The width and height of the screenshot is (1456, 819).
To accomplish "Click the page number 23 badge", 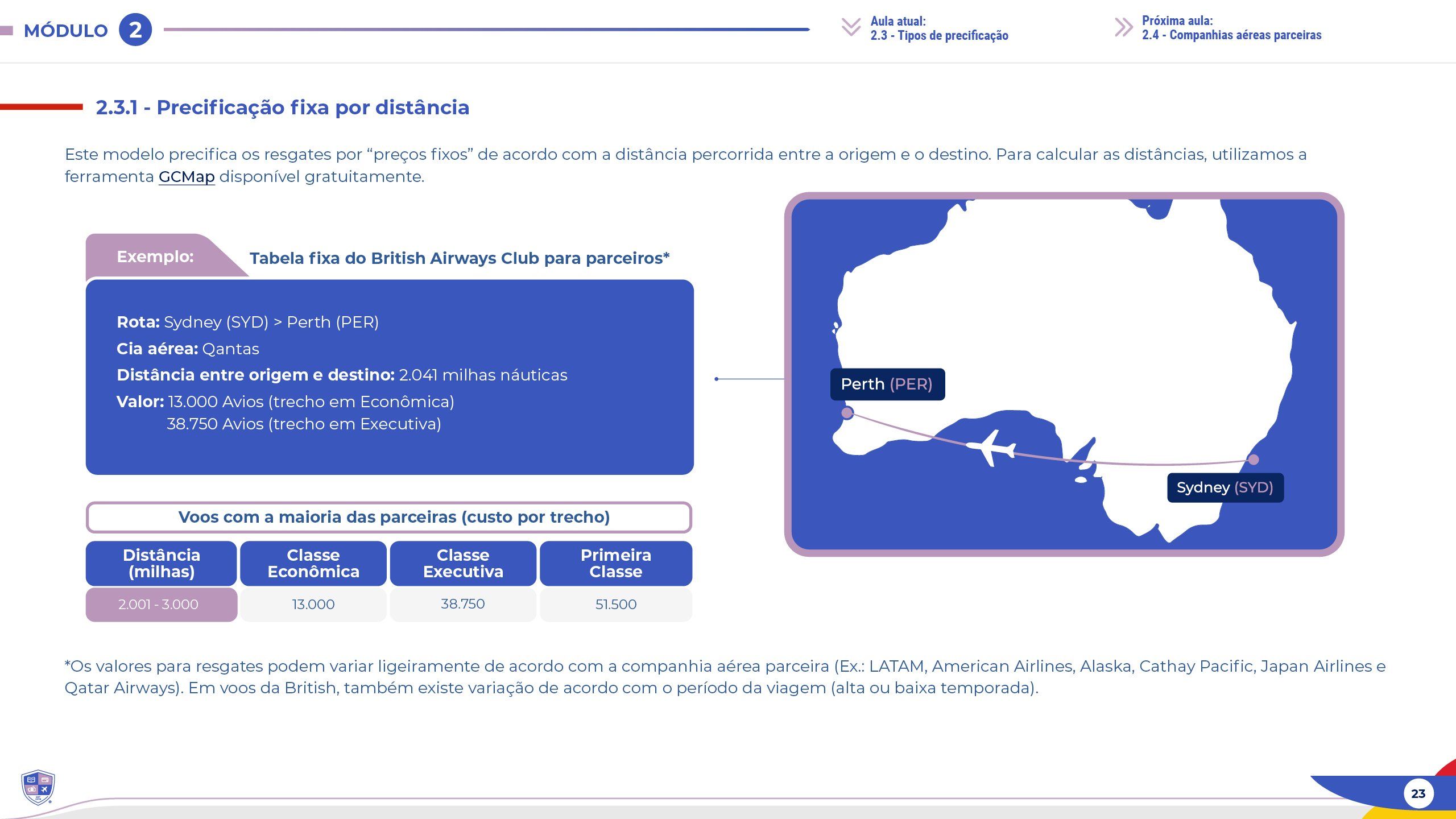I will coord(1418,793).
